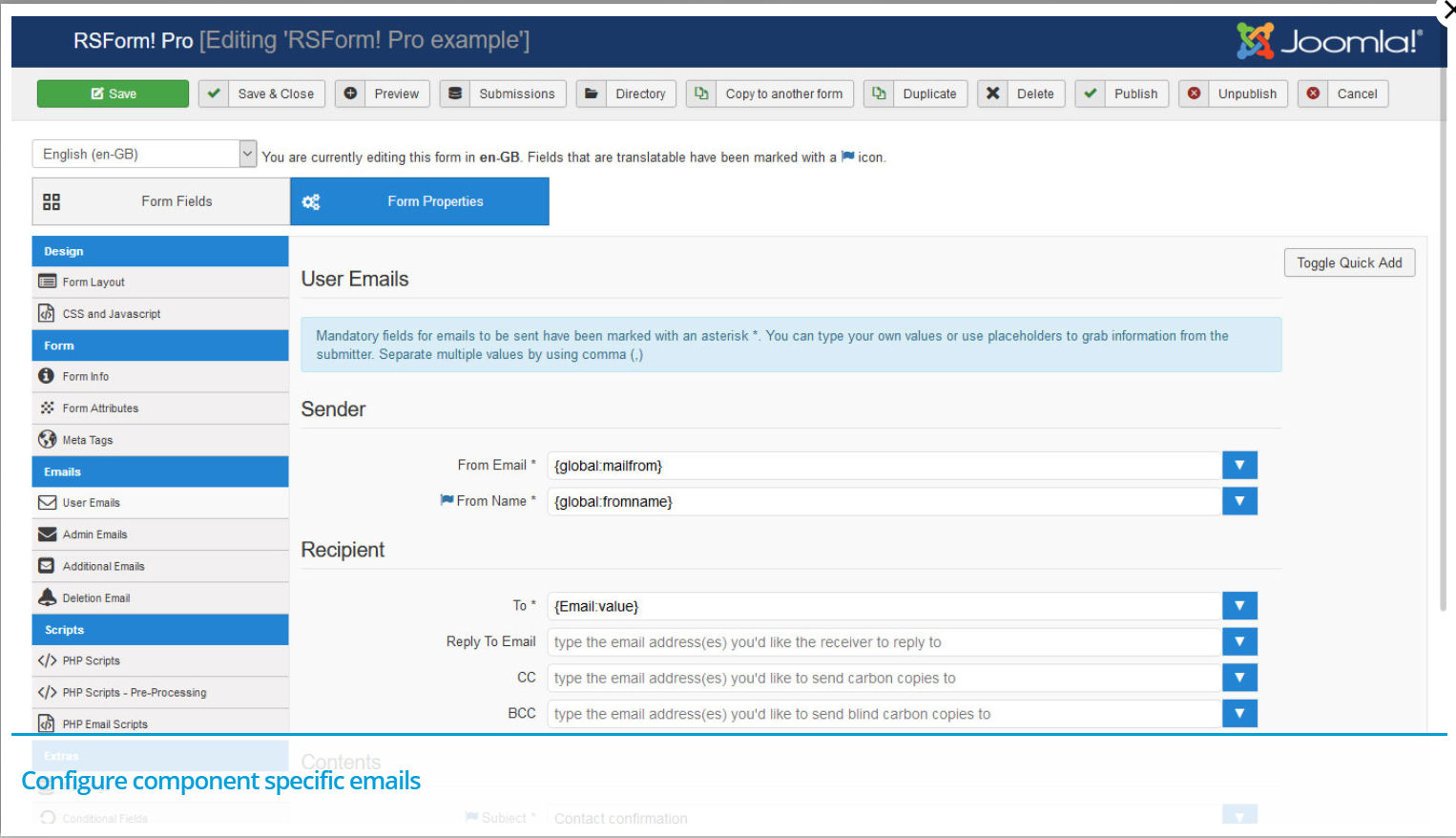Click the PHP Scripts code icon
This screenshot has width=1456, height=838.
click(47, 660)
